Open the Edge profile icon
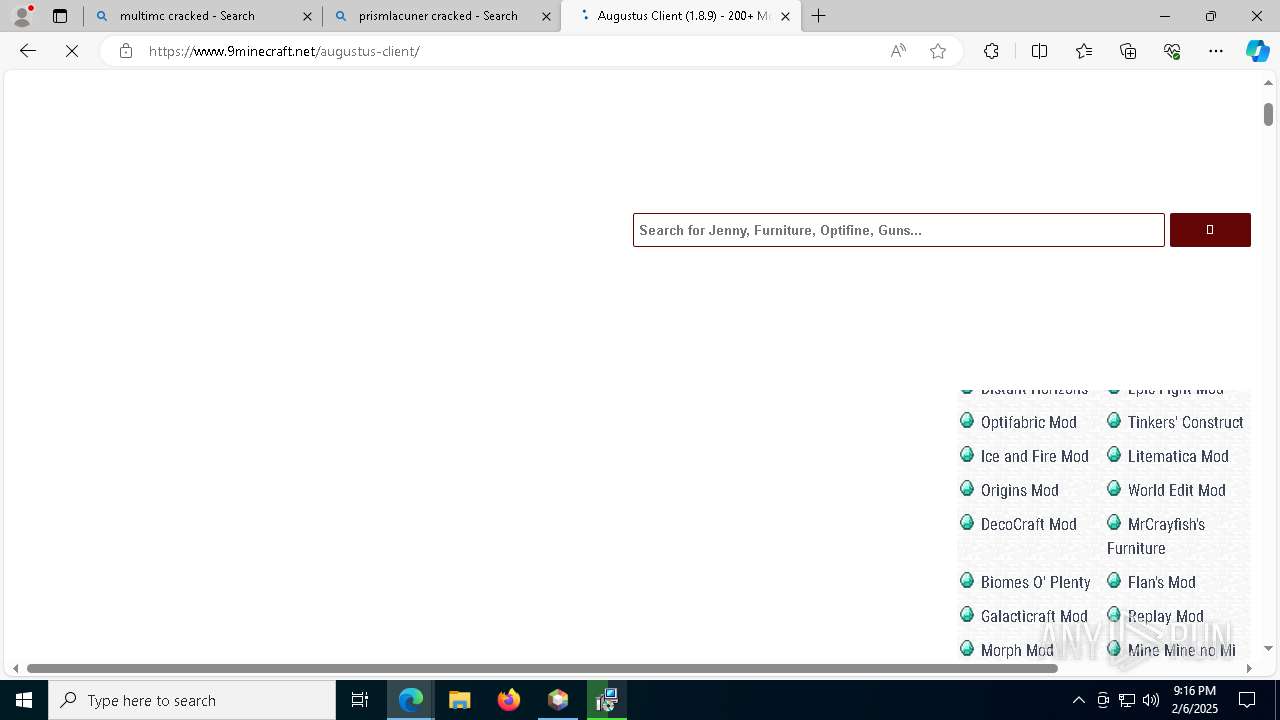Viewport: 1280px width, 720px height. (x=22, y=15)
